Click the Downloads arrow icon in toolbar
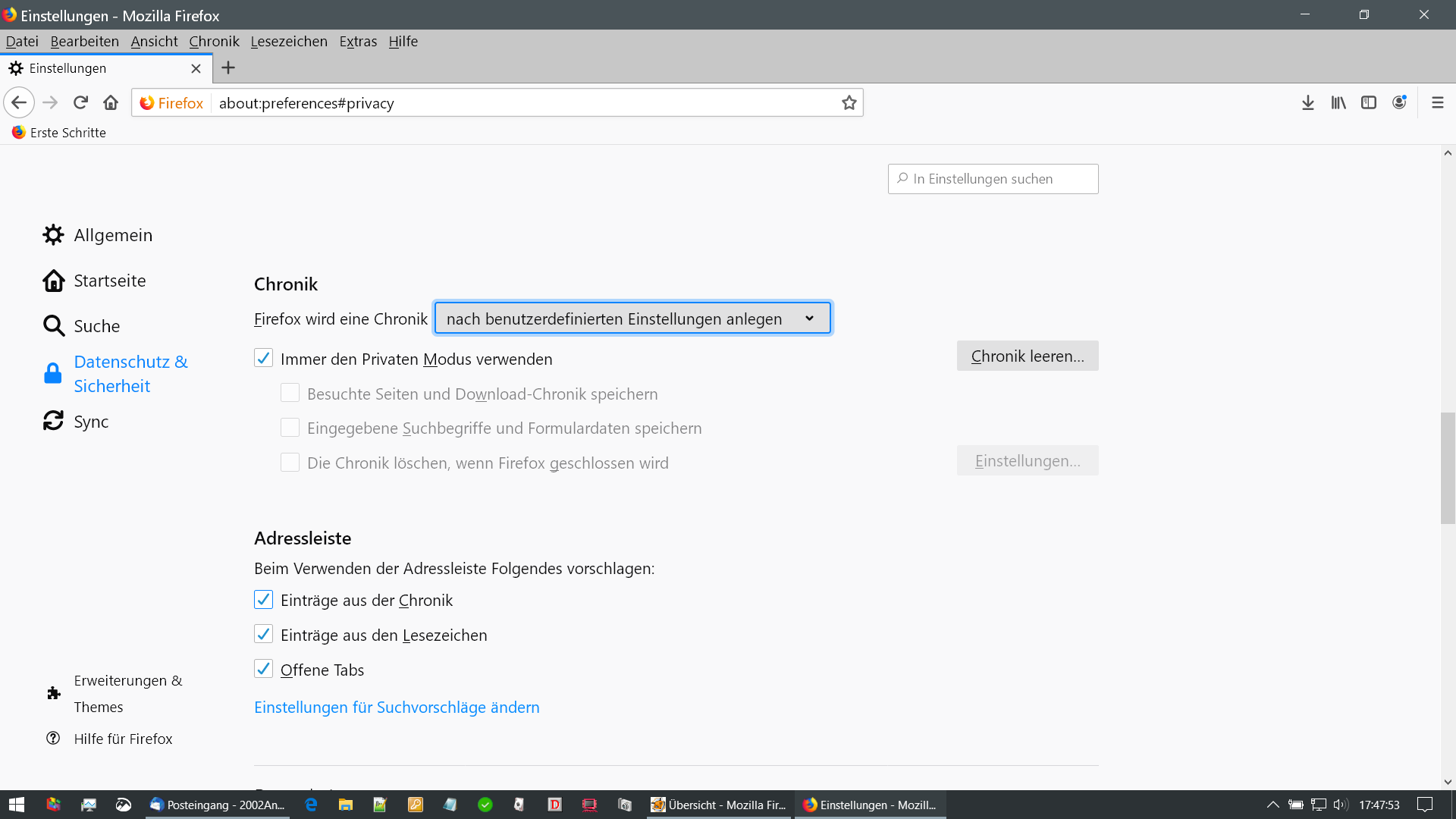 [x=1307, y=103]
